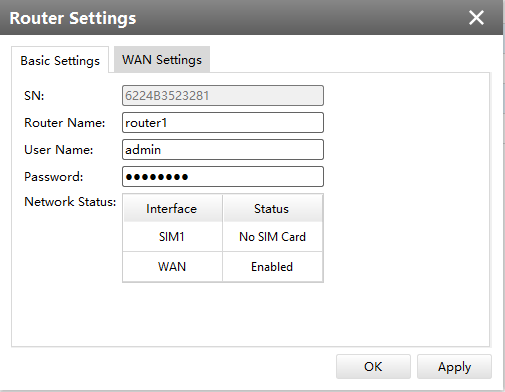Select the WAN interface cell
Screen dimensions: 505x392
point(172,267)
